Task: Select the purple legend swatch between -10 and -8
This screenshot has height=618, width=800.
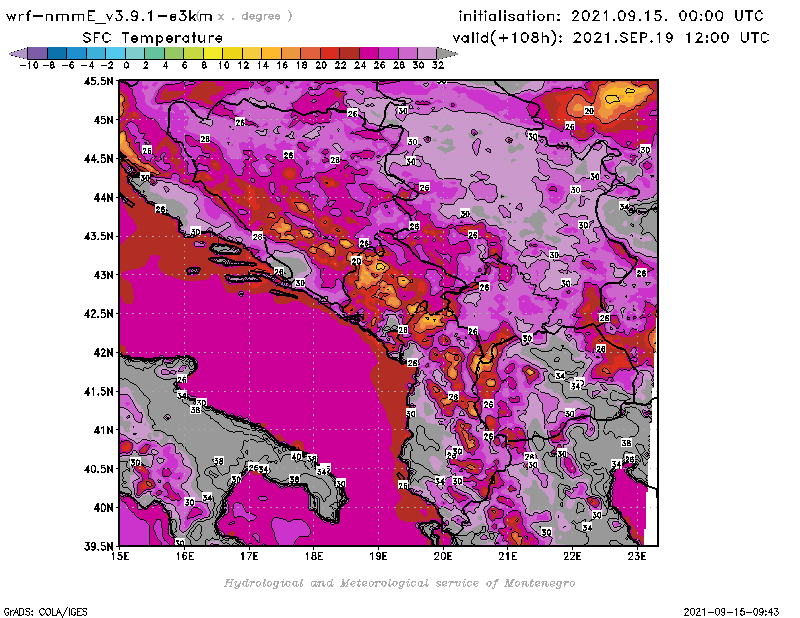Action: (38, 53)
